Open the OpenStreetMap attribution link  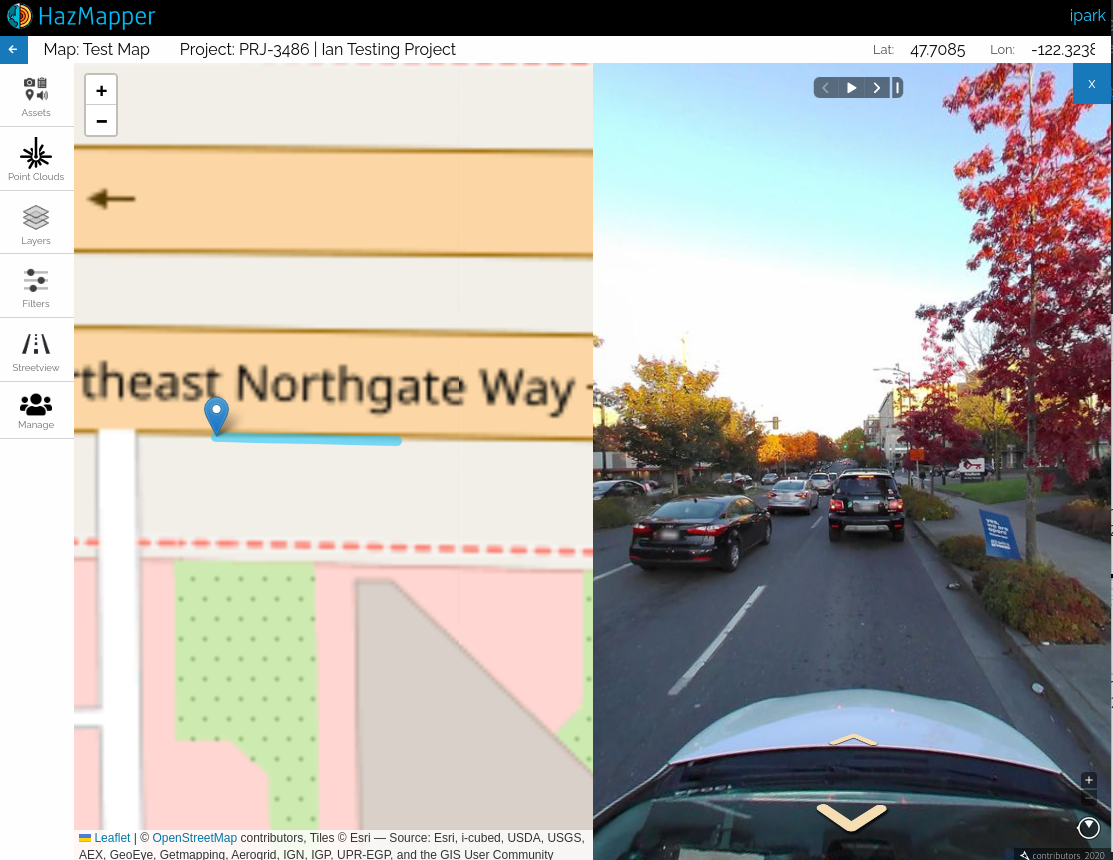tap(194, 838)
